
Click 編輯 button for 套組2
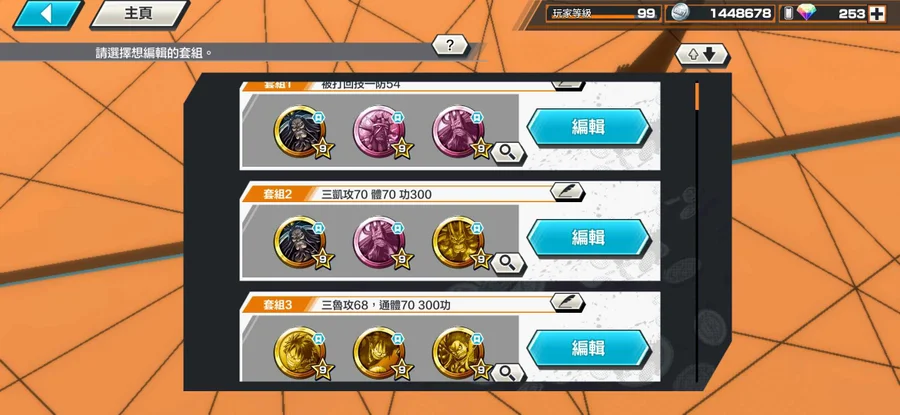[x=588, y=237]
